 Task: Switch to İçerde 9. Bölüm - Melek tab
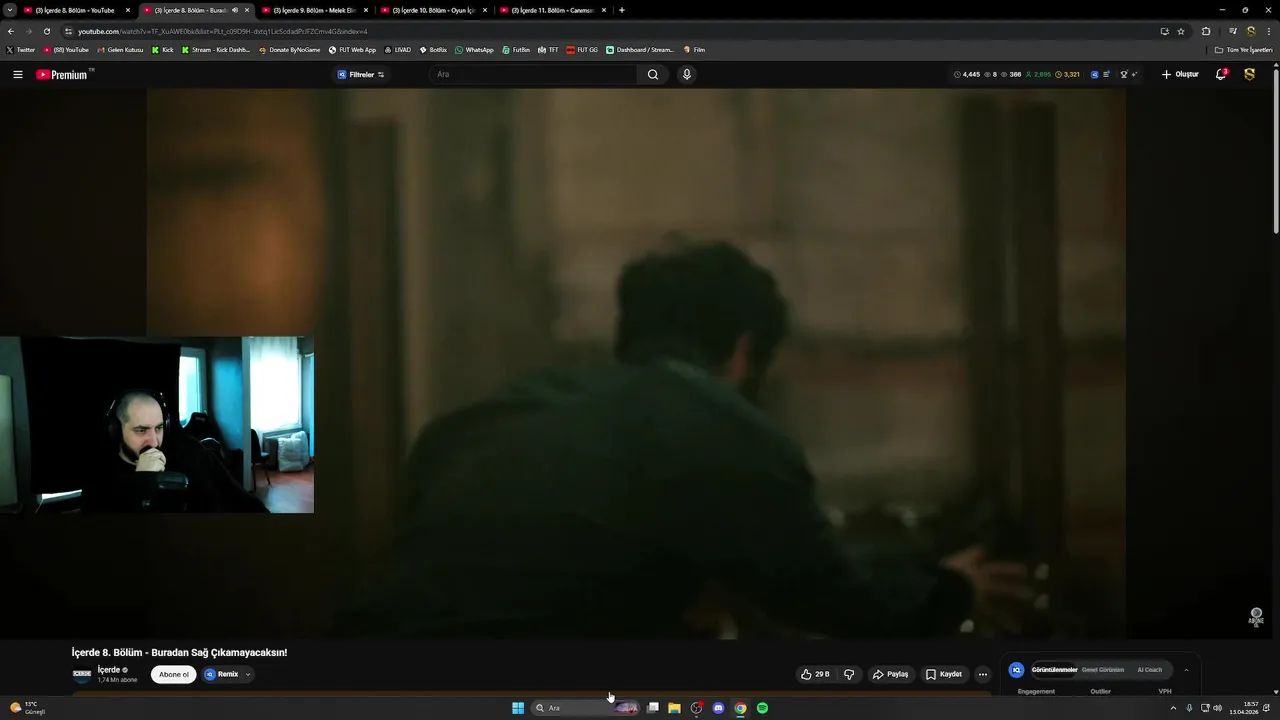(312, 10)
